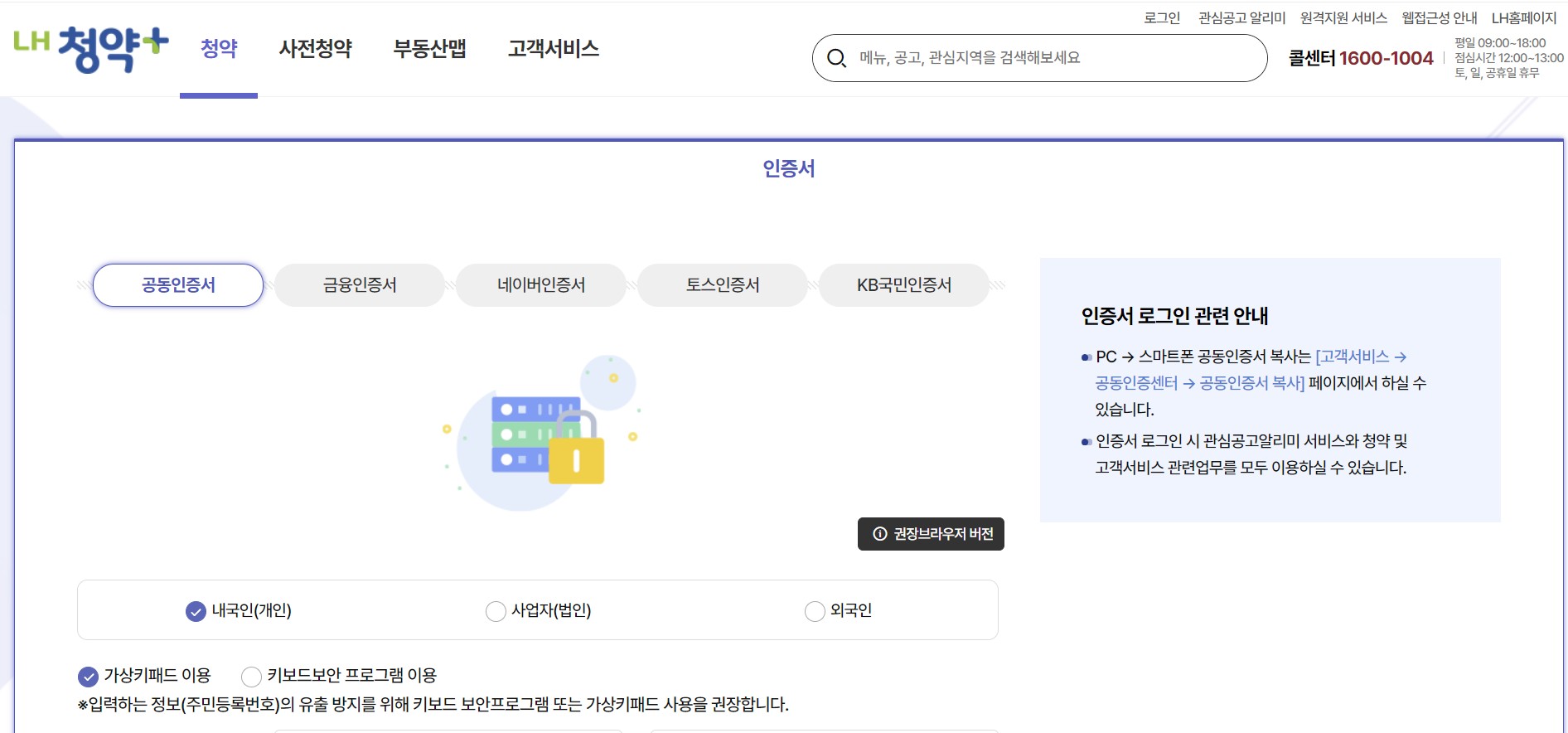Open 관심공고 알리미 link
Screen dimensions: 1568x733
click(x=1241, y=17)
